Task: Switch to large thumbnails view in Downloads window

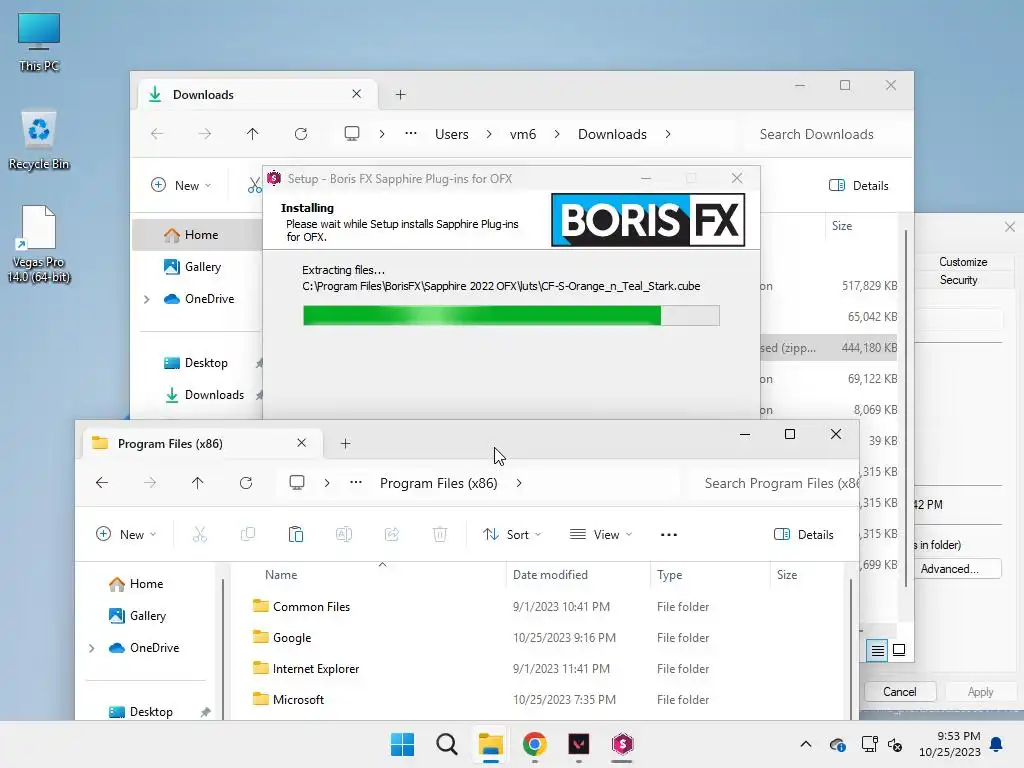Action: tap(899, 650)
